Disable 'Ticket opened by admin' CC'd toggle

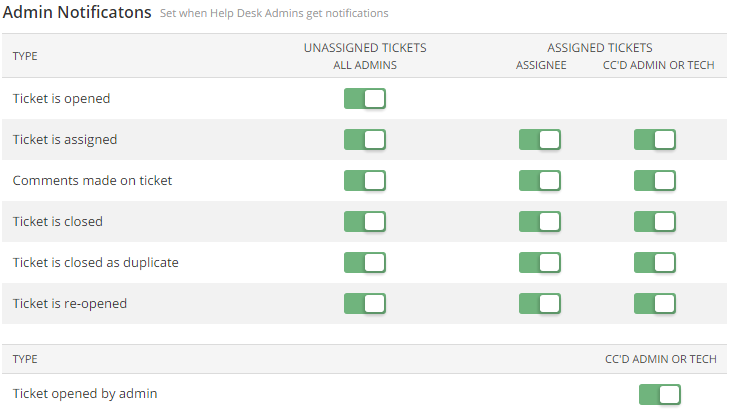(x=659, y=394)
